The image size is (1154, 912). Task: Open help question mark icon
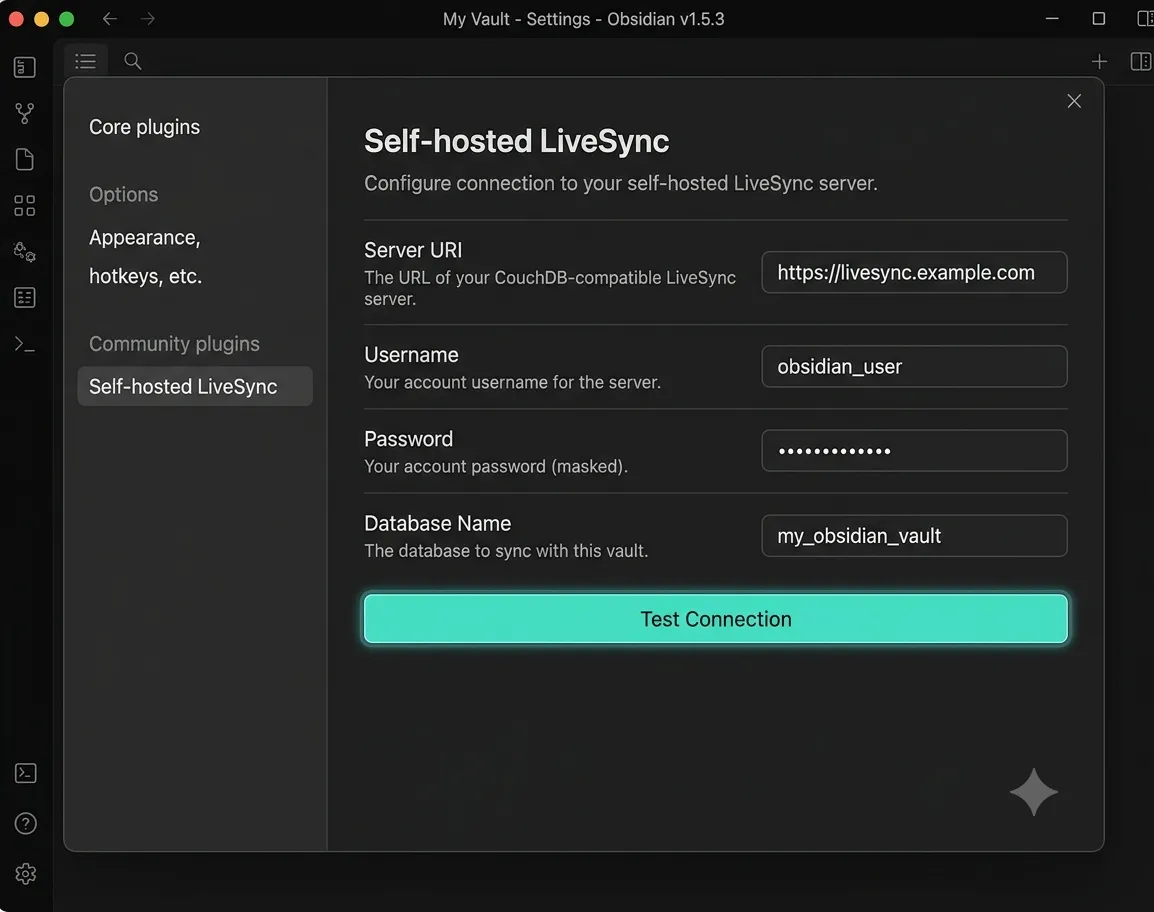coord(26,824)
